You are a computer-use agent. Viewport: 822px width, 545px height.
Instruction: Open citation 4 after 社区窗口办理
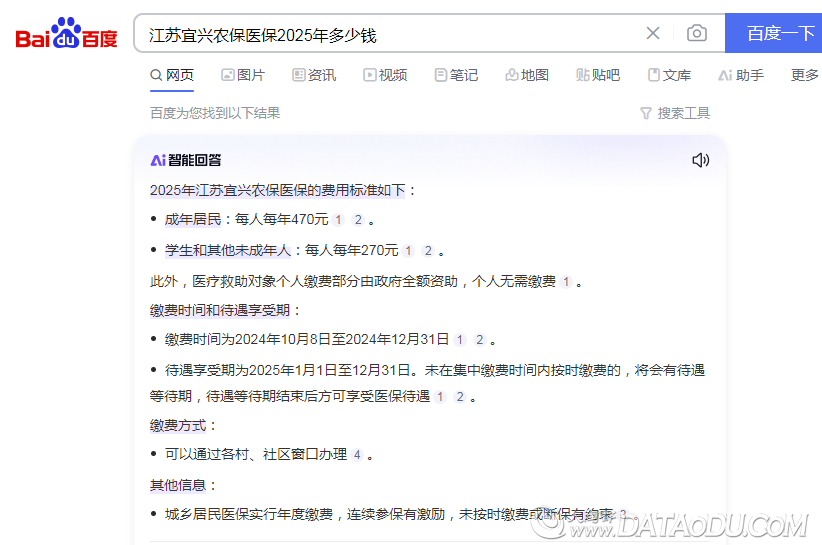pyautogui.click(x=357, y=455)
